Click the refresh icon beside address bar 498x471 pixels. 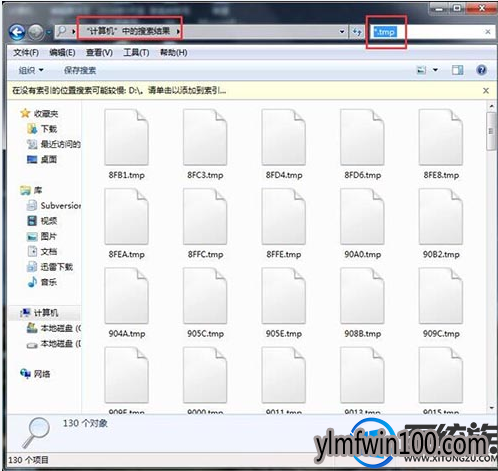click(x=357, y=32)
